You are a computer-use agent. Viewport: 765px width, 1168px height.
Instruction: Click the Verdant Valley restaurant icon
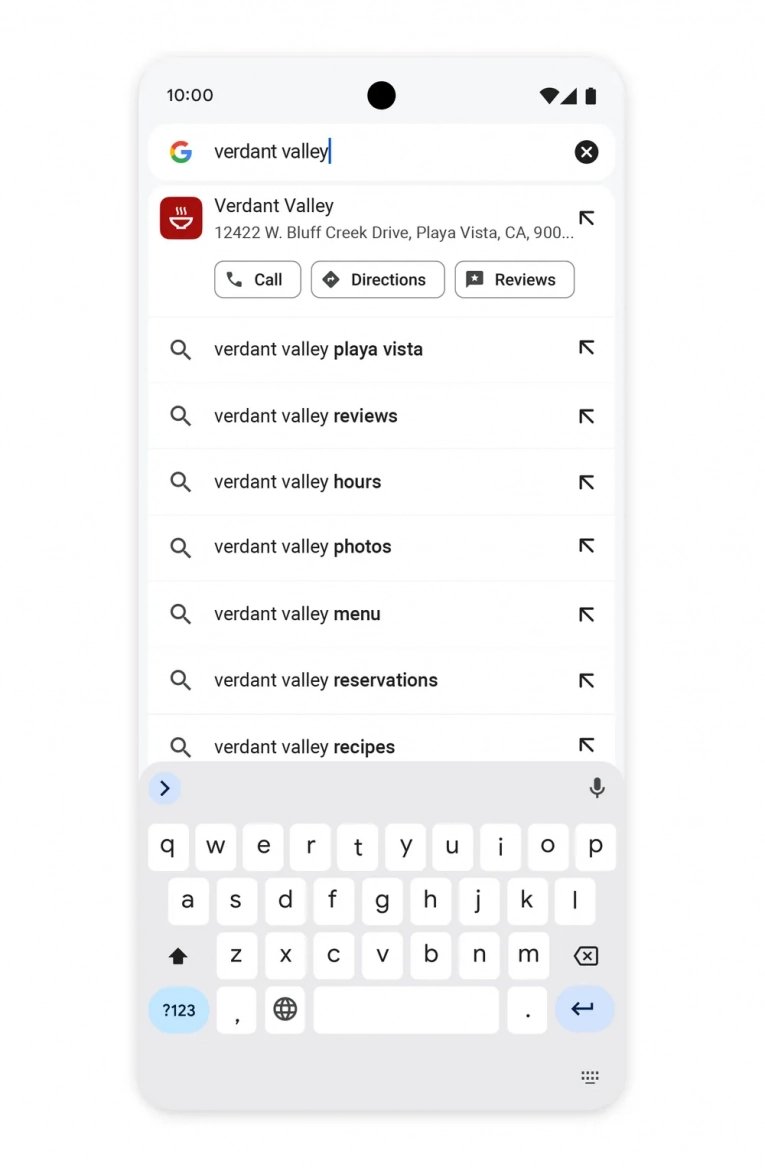pyautogui.click(x=181, y=218)
